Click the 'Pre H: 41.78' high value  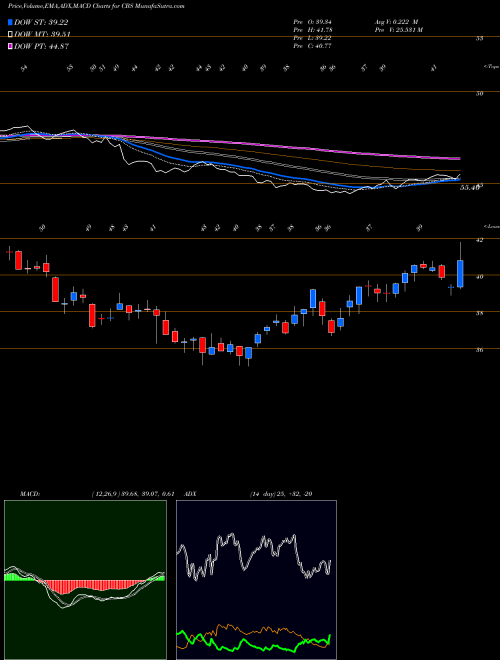click(x=312, y=30)
